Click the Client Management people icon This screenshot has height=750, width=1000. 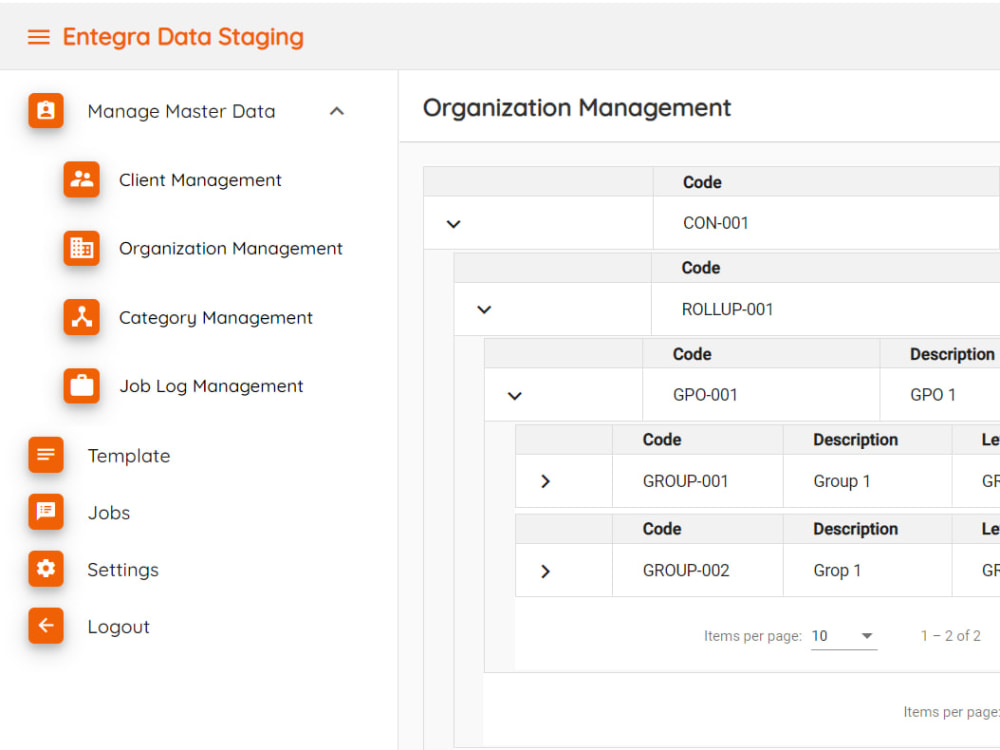[82, 179]
